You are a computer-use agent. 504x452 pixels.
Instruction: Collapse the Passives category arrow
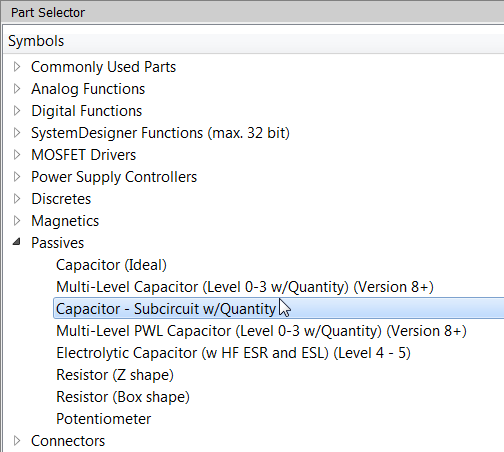(17, 242)
